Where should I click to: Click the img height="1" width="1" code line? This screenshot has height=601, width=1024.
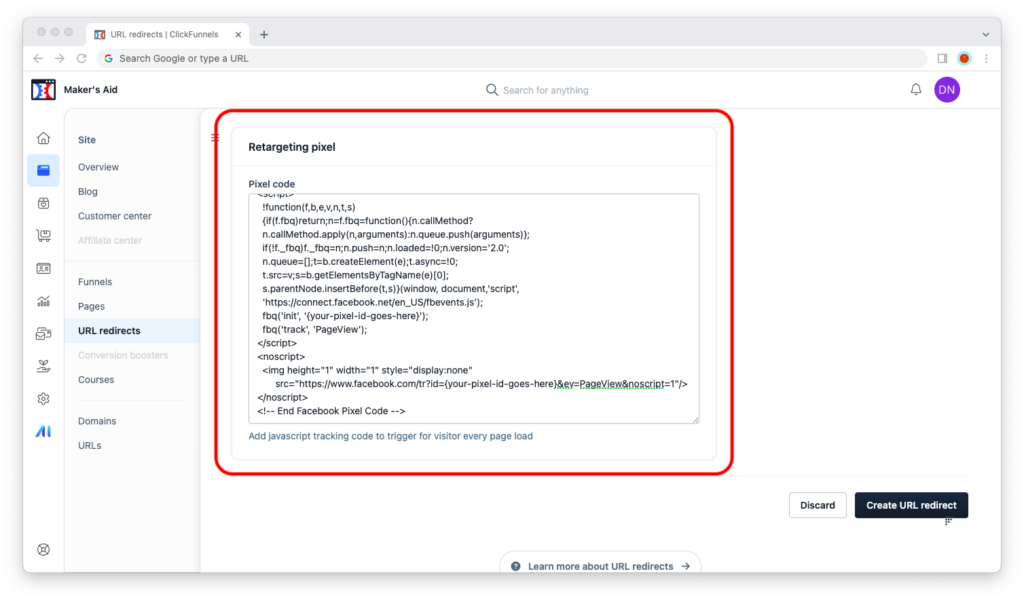click(367, 370)
